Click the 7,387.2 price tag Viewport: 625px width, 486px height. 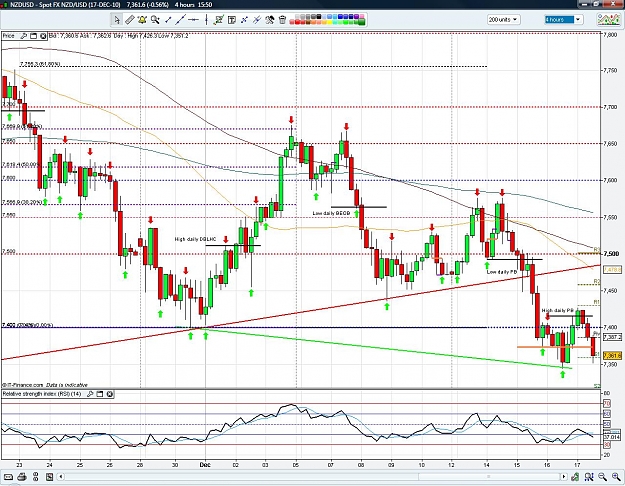tap(612, 337)
